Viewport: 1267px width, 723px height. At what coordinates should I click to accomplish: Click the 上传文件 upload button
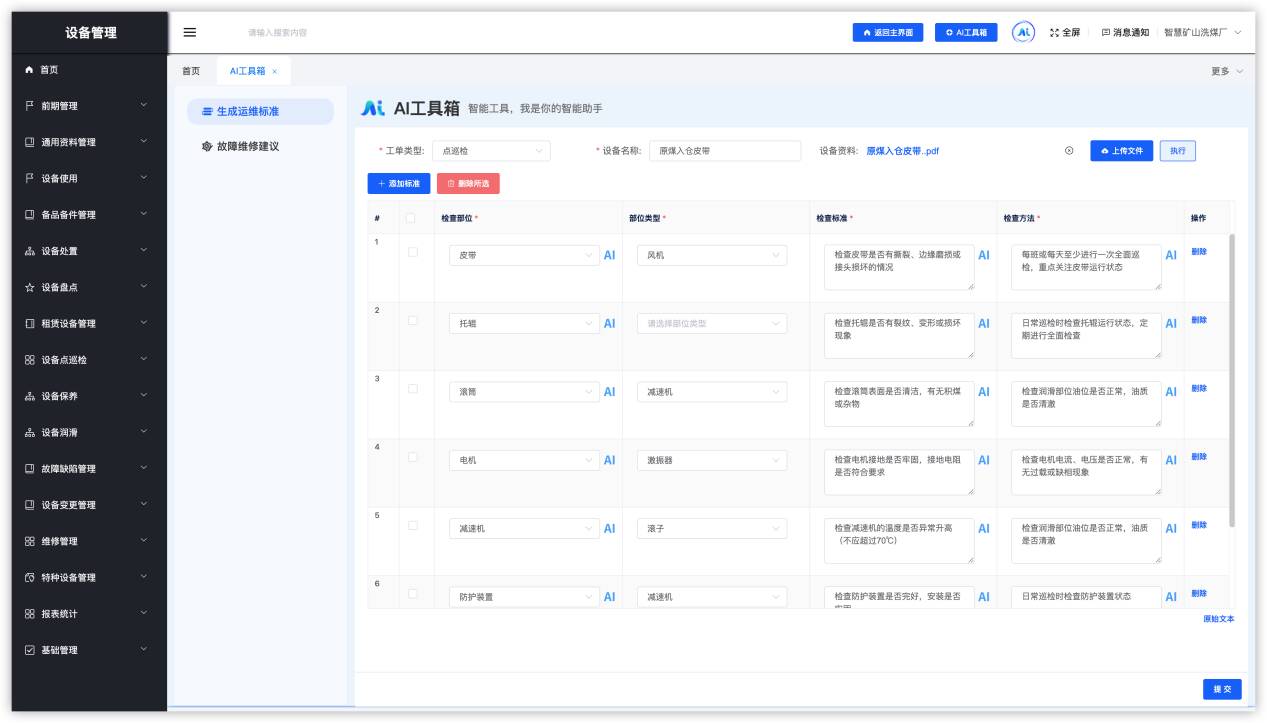point(1122,151)
